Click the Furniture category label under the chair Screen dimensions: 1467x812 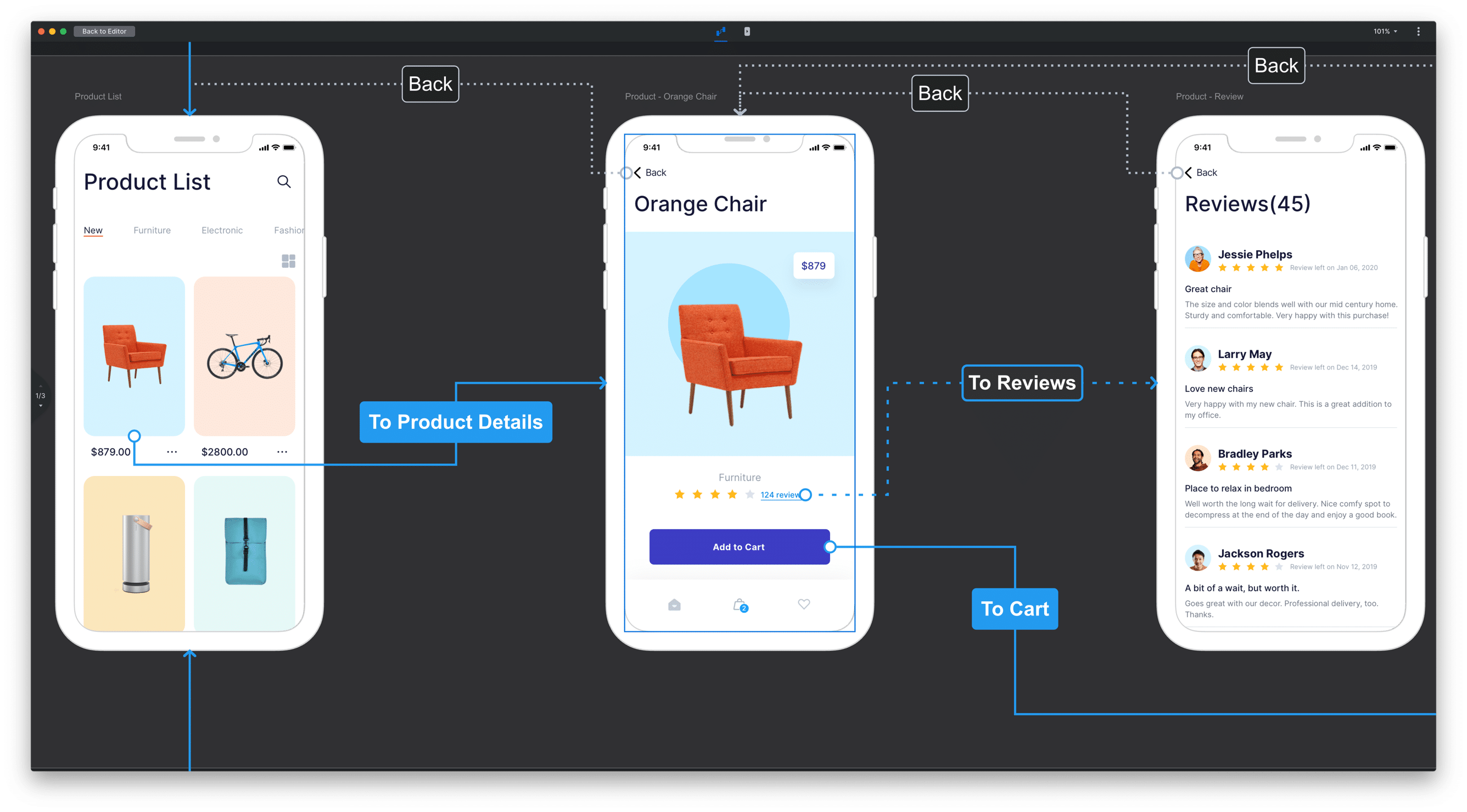(x=739, y=478)
